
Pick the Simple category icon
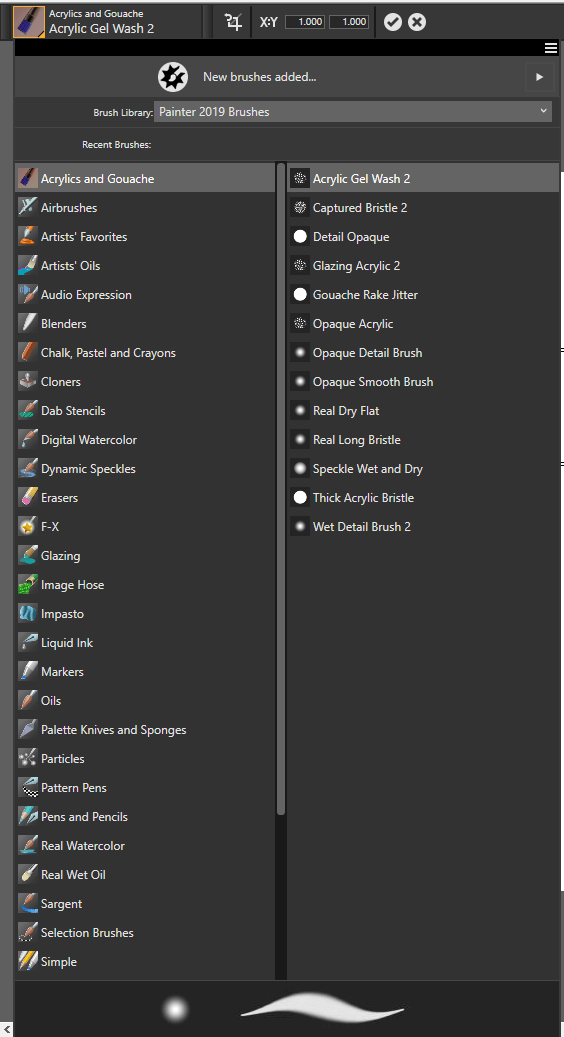[x=28, y=962]
